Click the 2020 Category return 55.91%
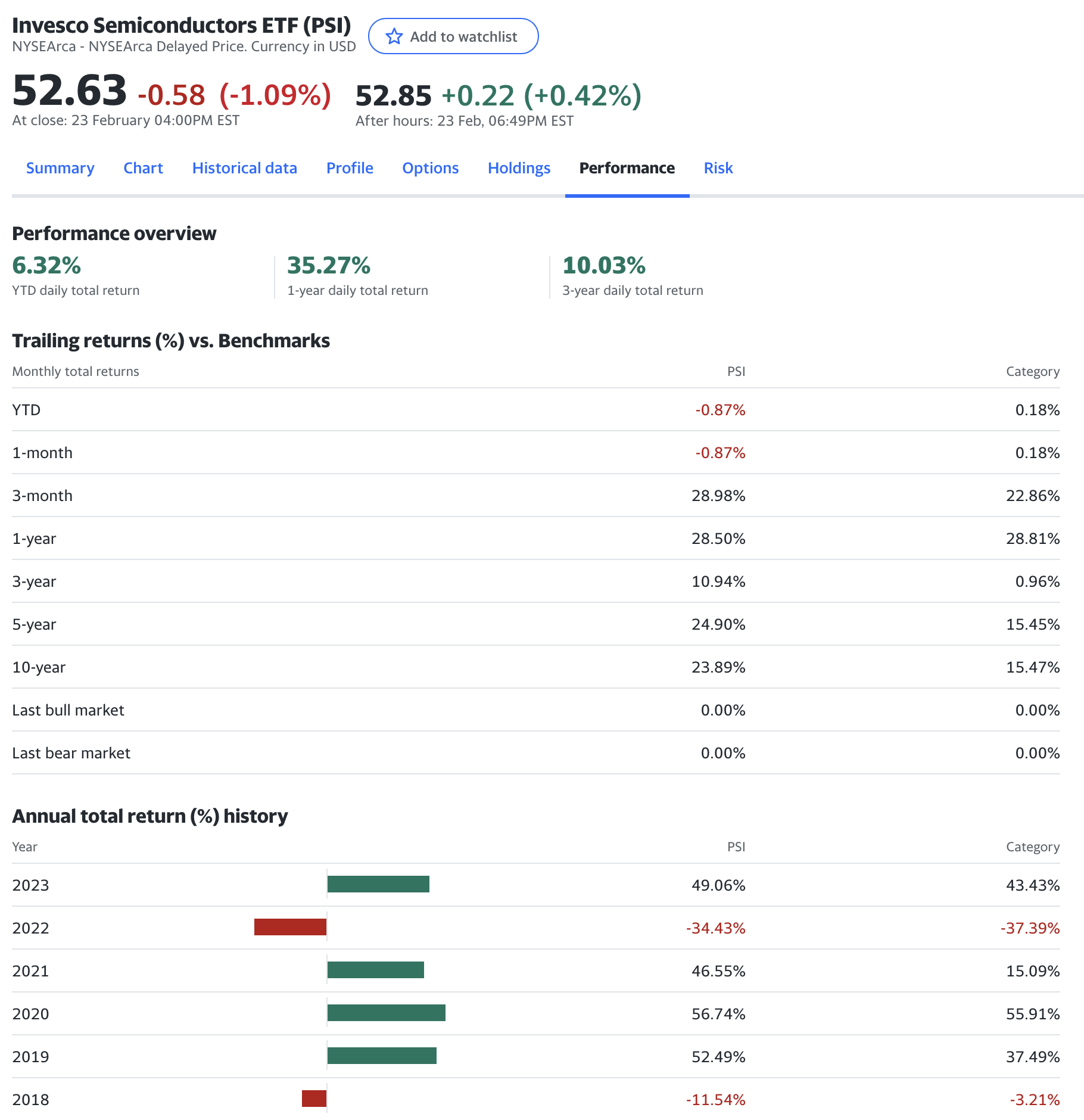The width and height of the screenshot is (1084, 1120). click(1033, 1014)
